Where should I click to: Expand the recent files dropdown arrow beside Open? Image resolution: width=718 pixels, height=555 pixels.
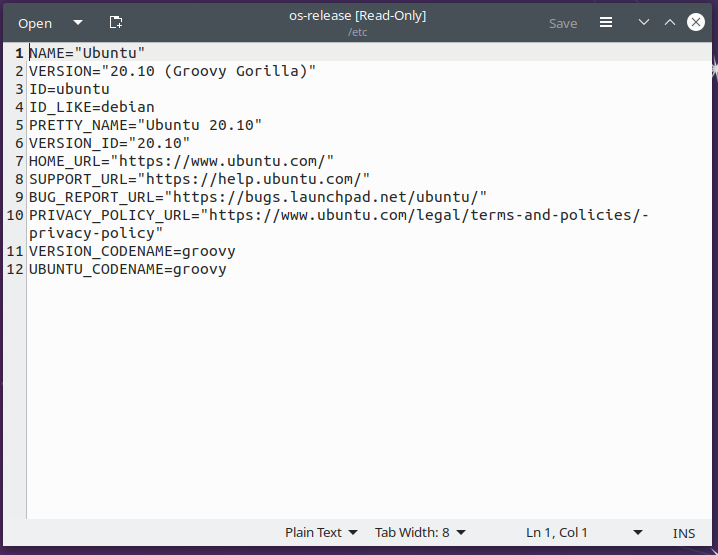tap(78, 22)
